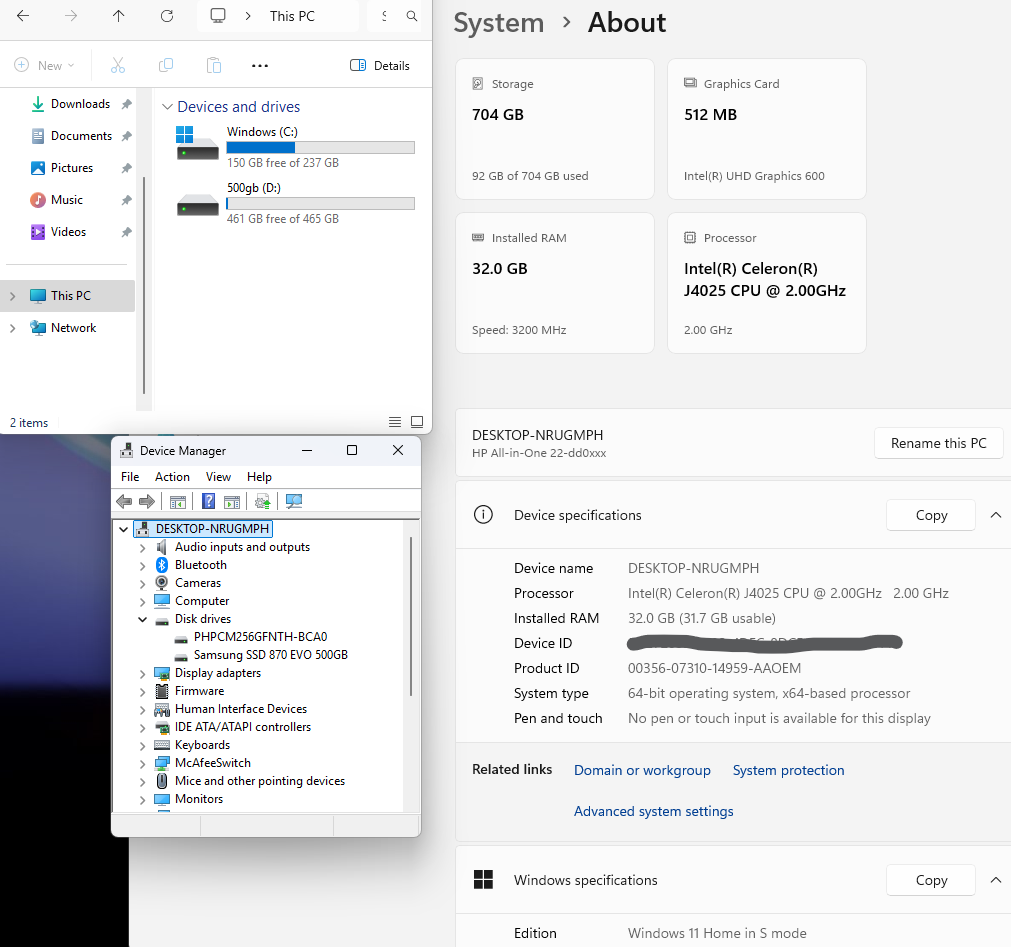Viewport: 1011px width, 947px height.
Task: Select the McAfeeSwitch category
Action: click(212, 763)
